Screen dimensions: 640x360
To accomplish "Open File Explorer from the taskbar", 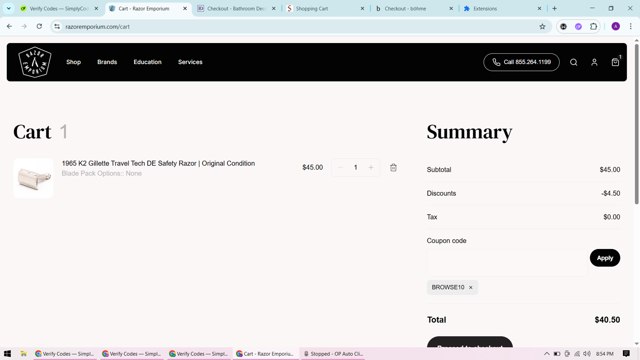I will (24, 353).
